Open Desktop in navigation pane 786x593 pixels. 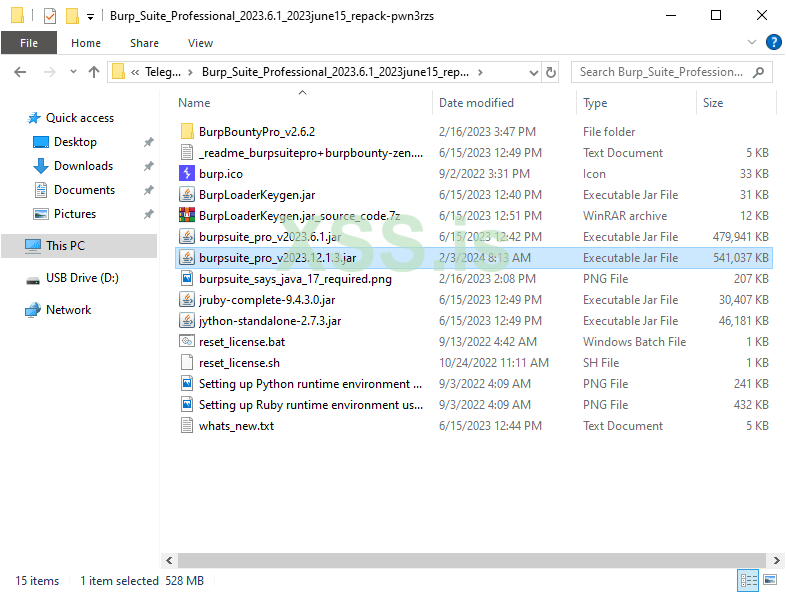75,142
